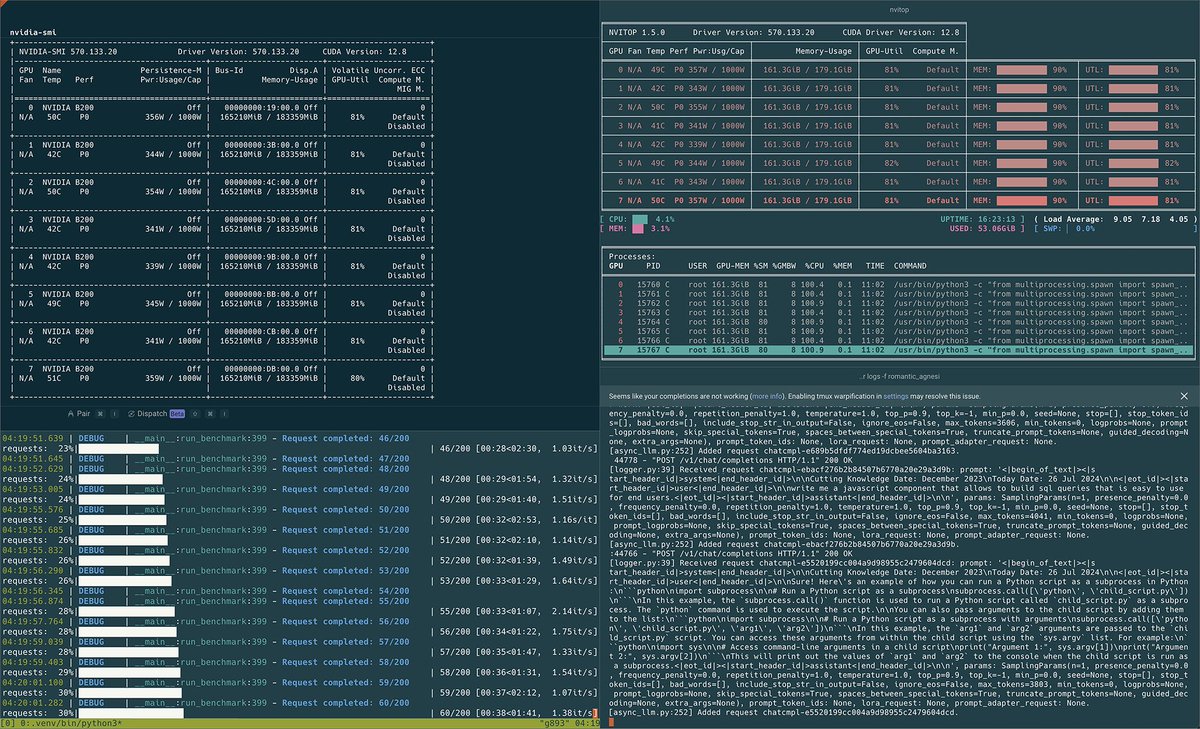Open Dispatch info via its i icon
The width and height of the screenshot is (1200, 729).
224,413
